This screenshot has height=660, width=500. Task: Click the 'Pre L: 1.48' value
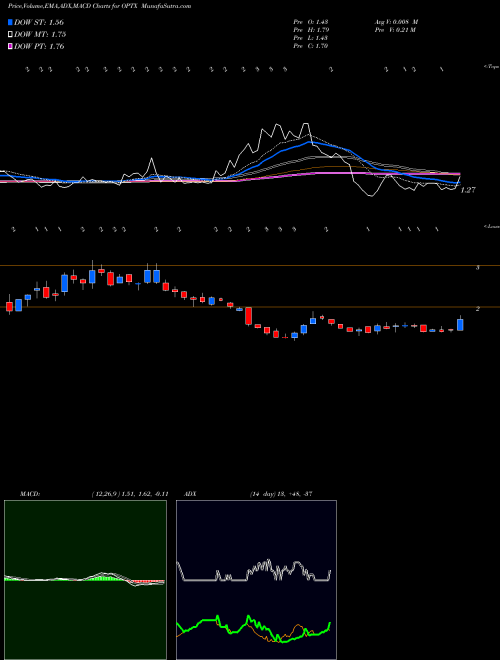(x=311, y=38)
